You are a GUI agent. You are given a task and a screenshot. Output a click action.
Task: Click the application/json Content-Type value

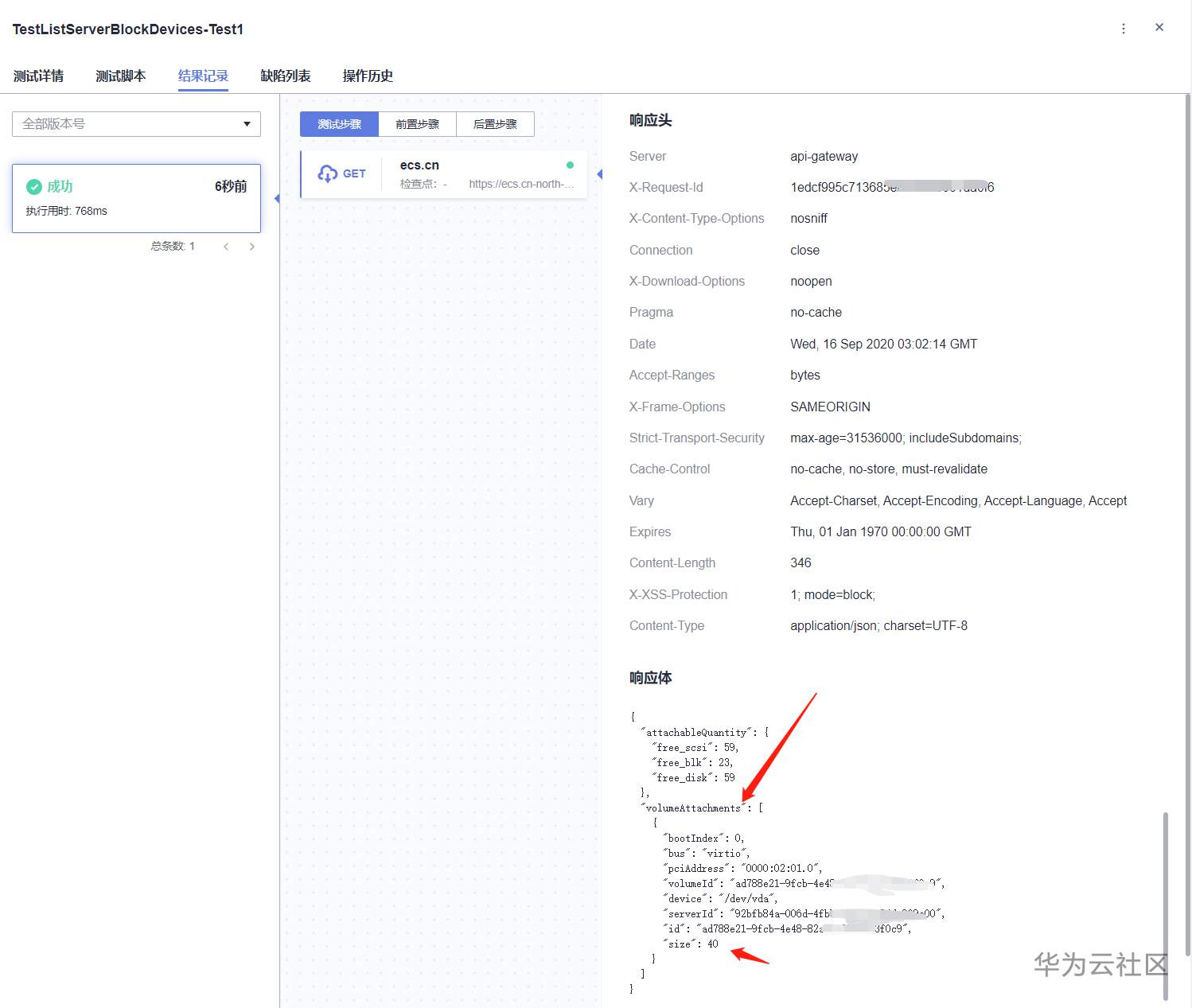pyautogui.click(x=878, y=626)
